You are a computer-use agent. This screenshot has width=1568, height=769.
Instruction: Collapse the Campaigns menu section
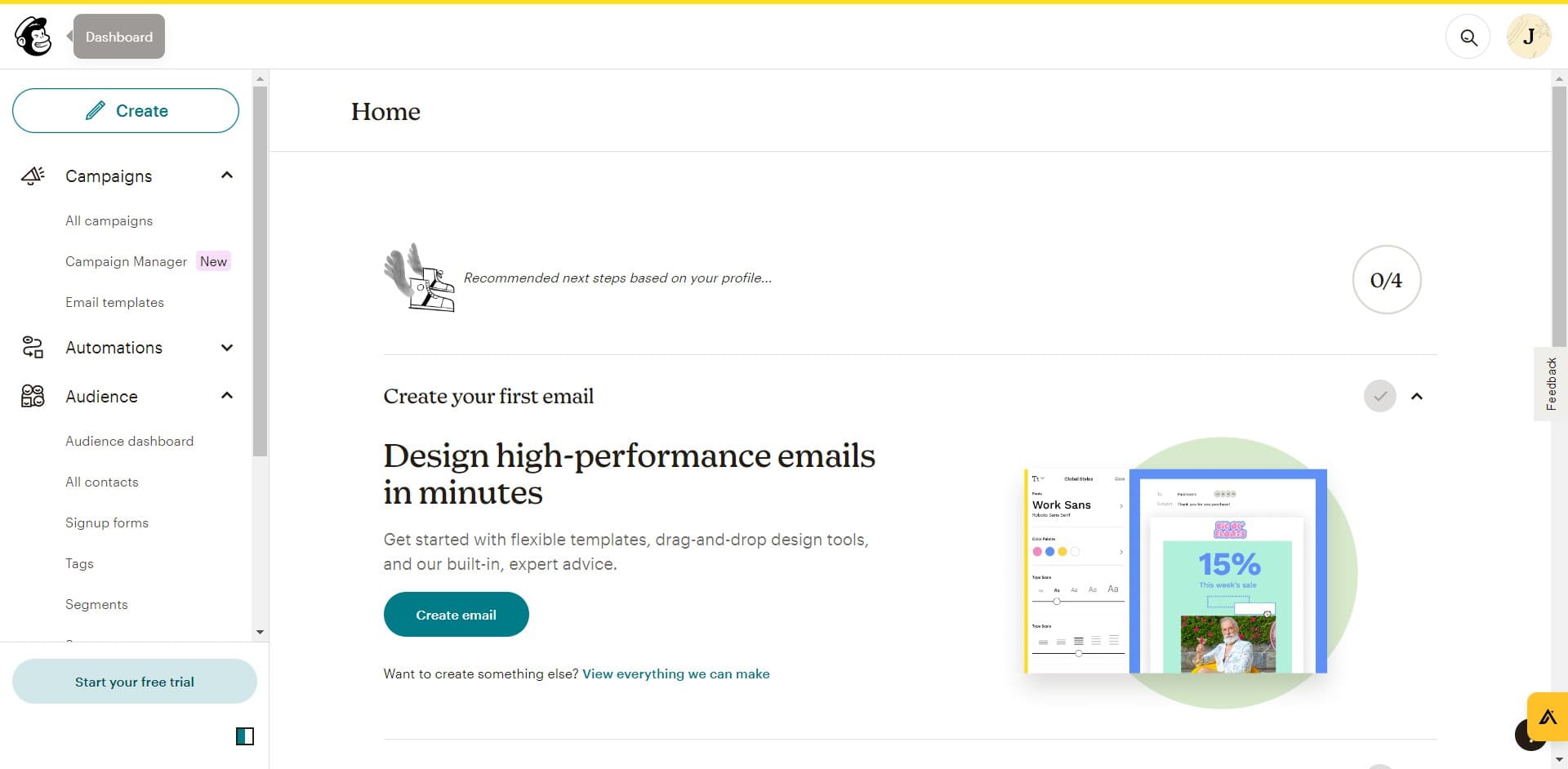tap(227, 176)
